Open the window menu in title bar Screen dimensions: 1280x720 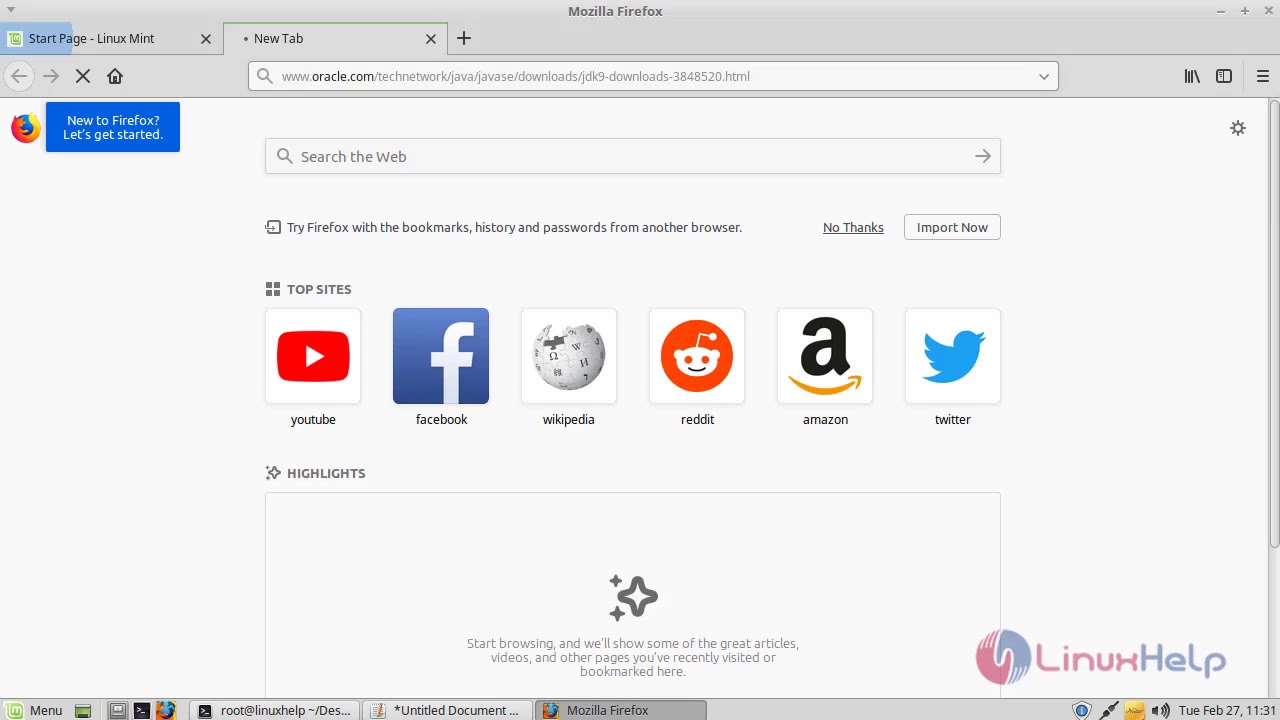11,10
